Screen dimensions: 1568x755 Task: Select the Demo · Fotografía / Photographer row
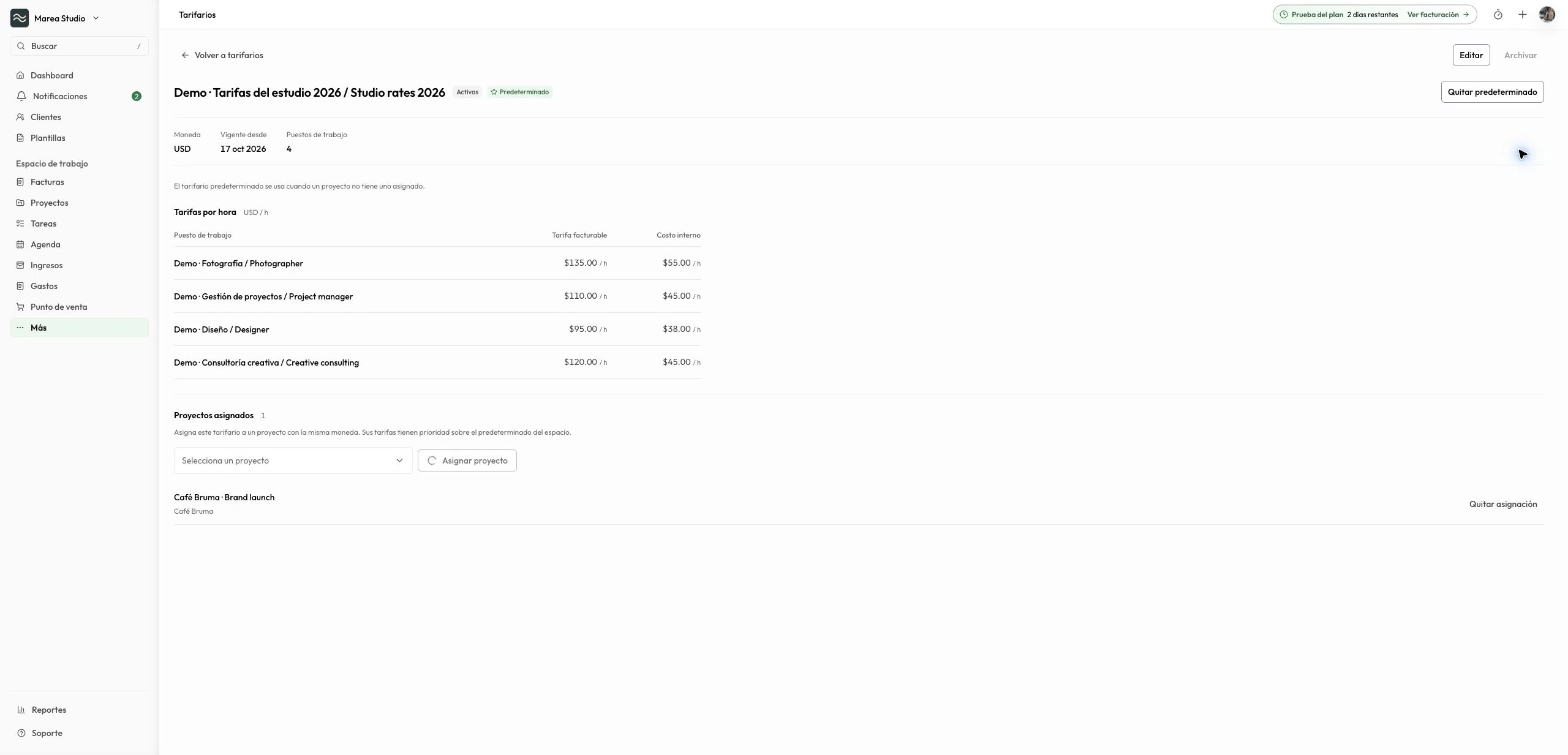coord(437,263)
